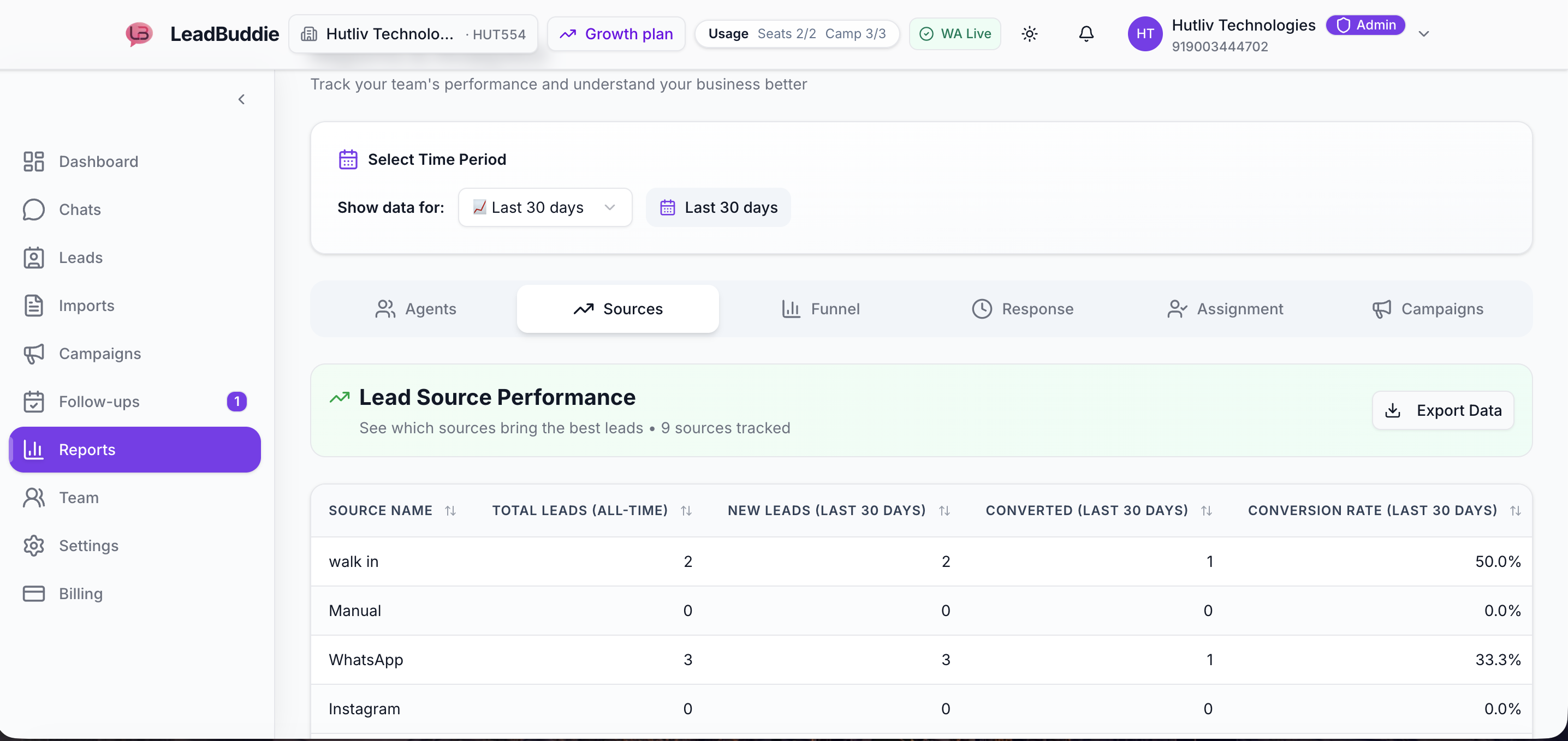This screenshot has width=1568, height=741.
Task: Open Billing page in sidebar
Action: point(80,594)
